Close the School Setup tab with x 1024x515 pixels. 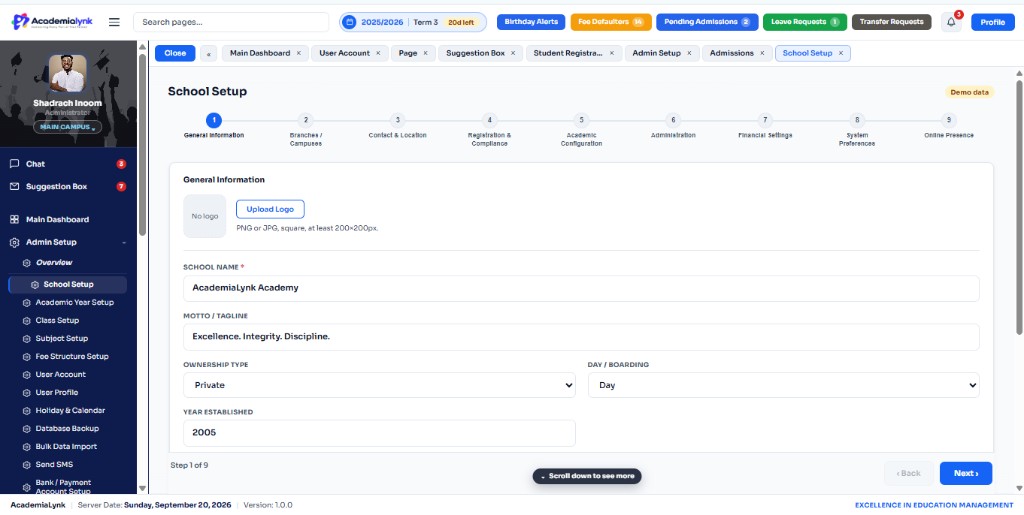coord(840,54)
